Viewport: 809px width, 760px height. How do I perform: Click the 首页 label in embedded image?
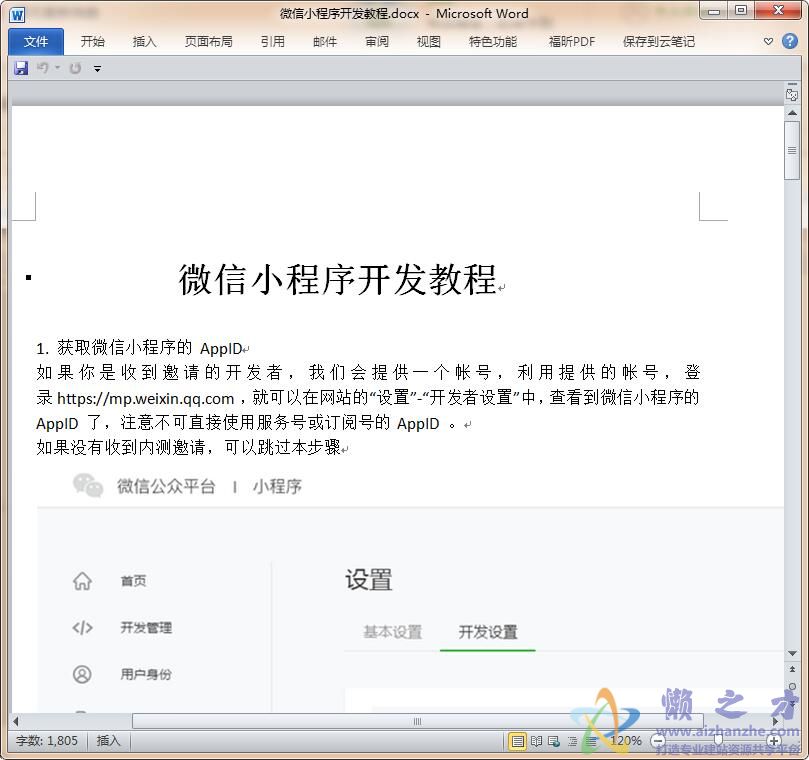click(133, 581)
